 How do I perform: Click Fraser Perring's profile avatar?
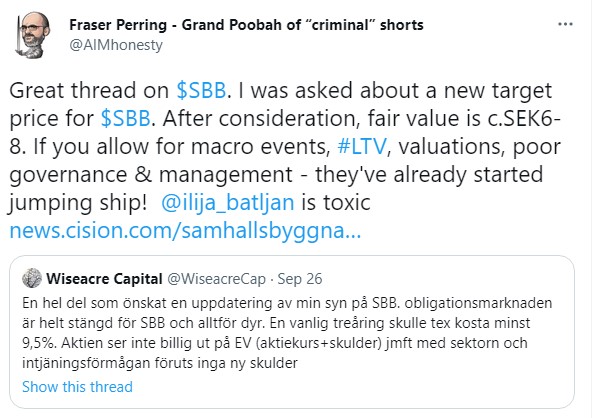pyautogui.click(x=32, y=35)
